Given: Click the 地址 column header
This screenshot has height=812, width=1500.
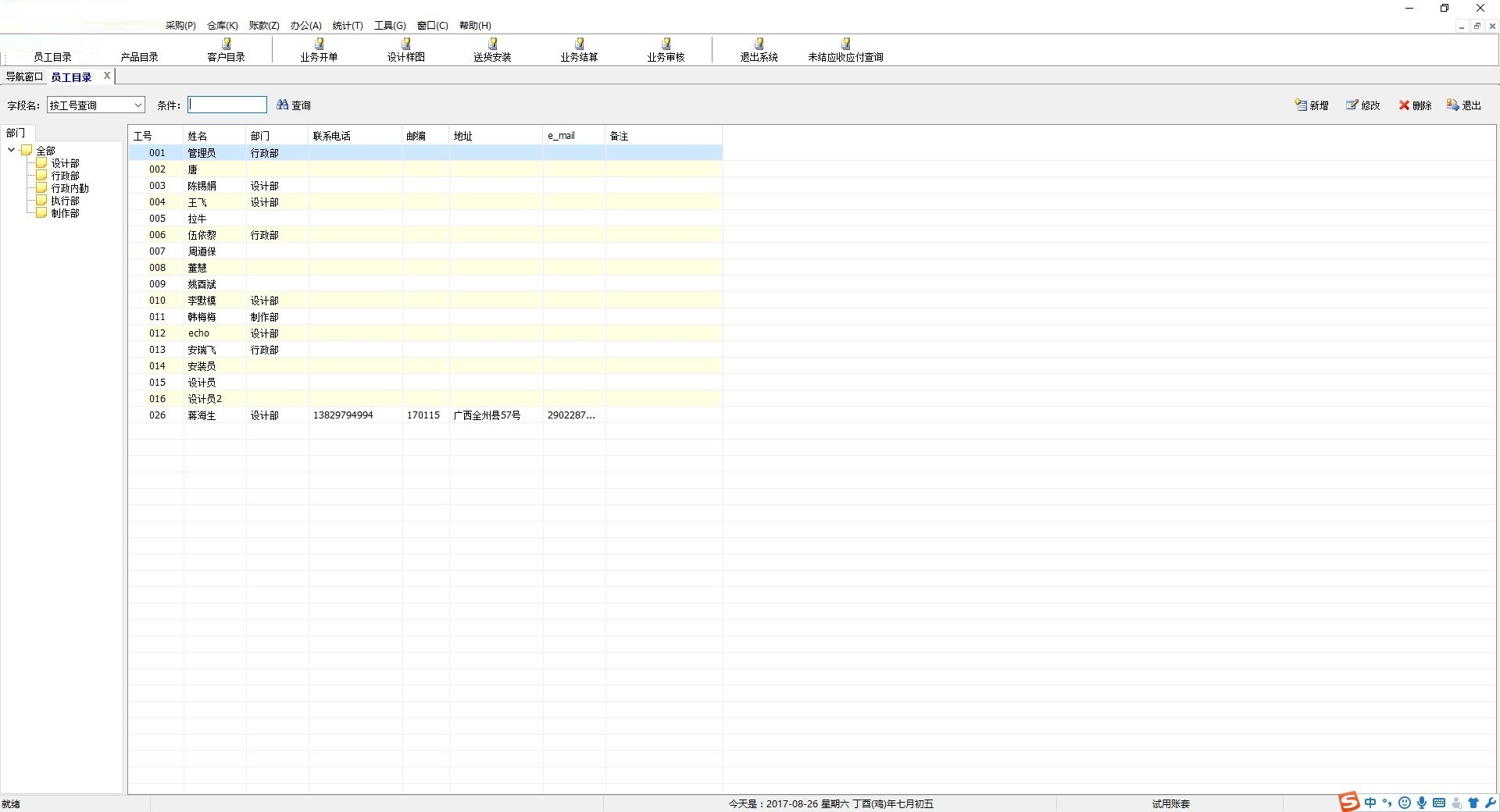Looking at the screenshot, I should point(496,136).
